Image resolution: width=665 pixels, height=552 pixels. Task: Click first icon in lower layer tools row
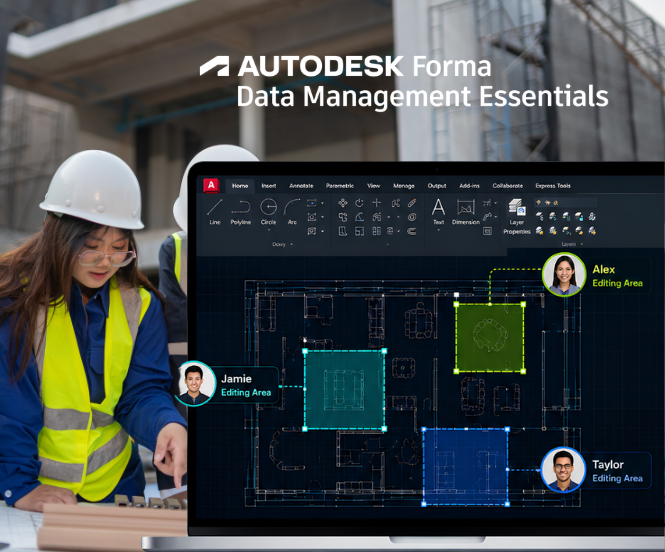click(x=539, y=231)
